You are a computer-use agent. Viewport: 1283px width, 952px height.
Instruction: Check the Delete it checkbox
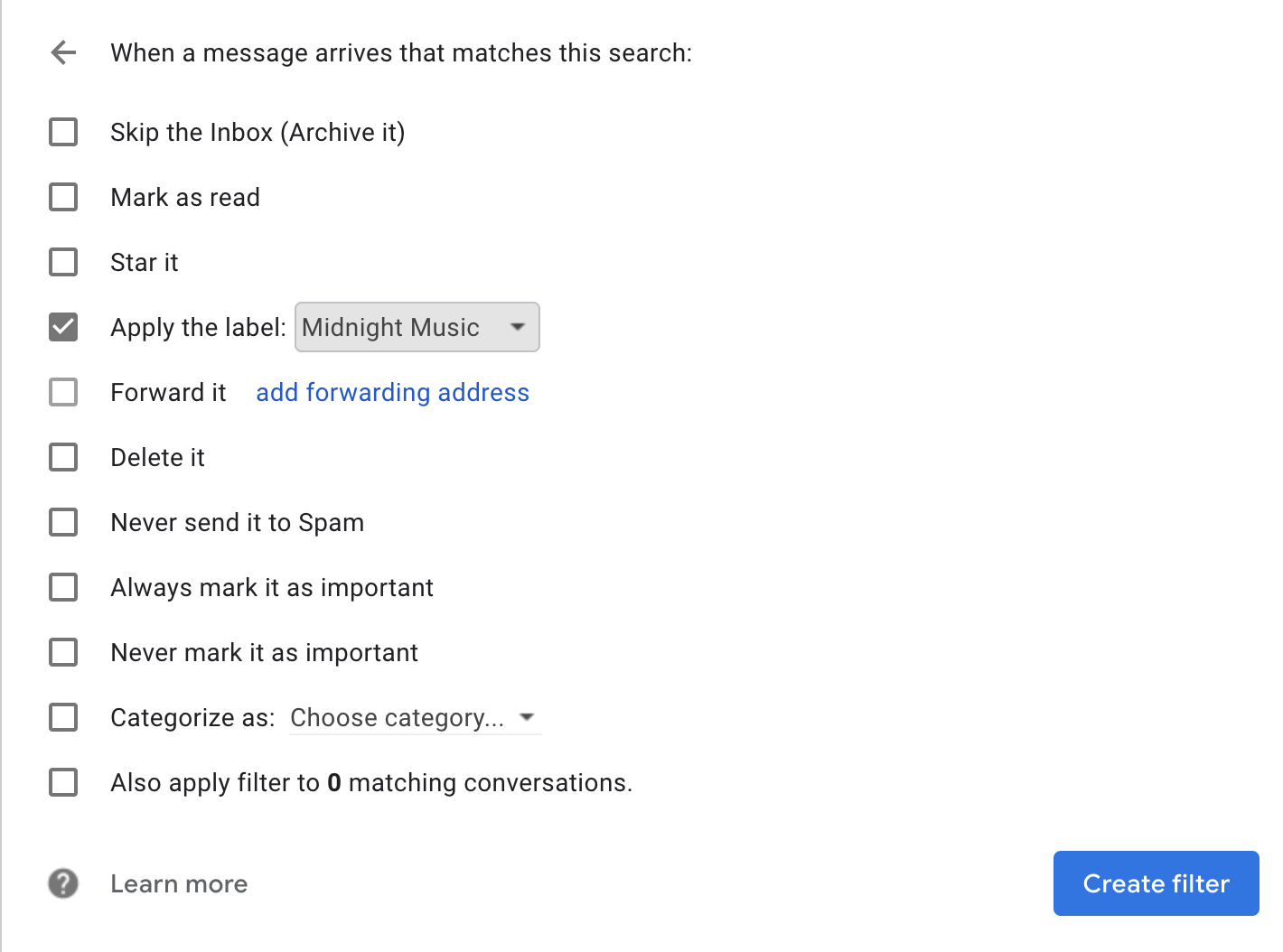63,457
